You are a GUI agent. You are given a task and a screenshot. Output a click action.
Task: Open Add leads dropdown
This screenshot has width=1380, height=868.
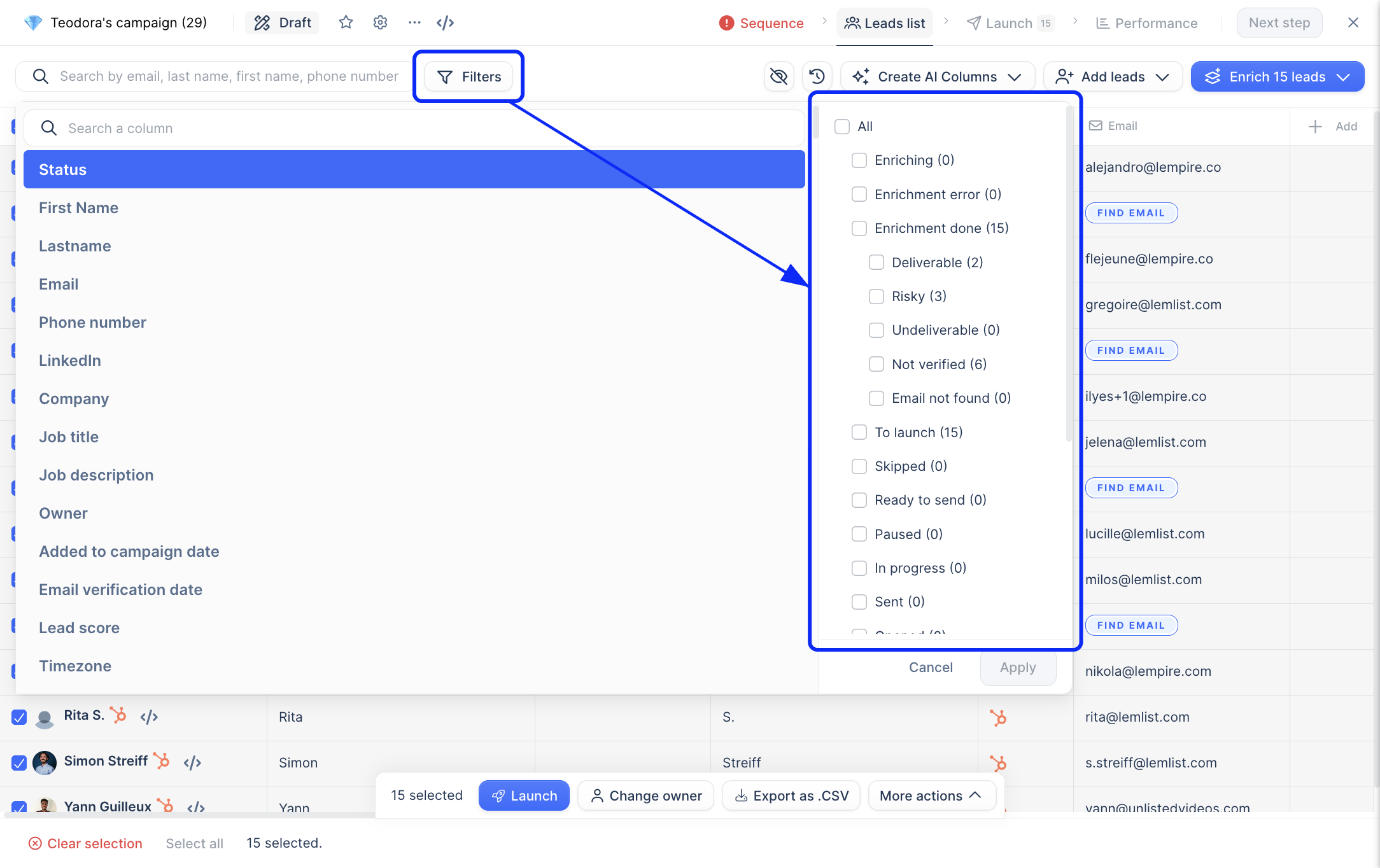[1113, 76]
